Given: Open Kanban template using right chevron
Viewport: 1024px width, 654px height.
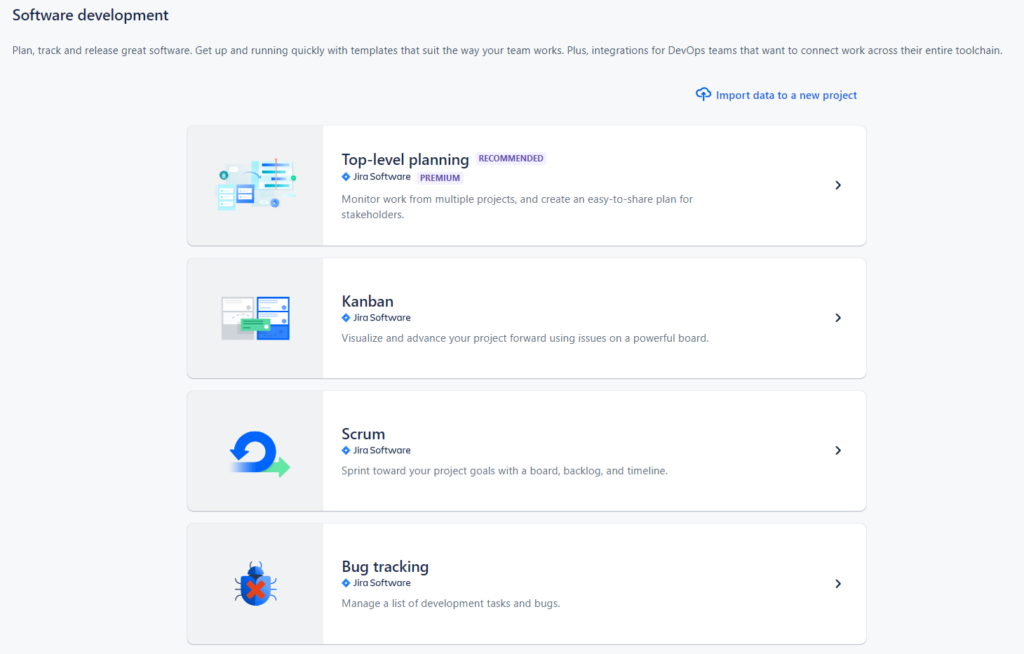Looking at the screenshot, I should coord(838,318).
